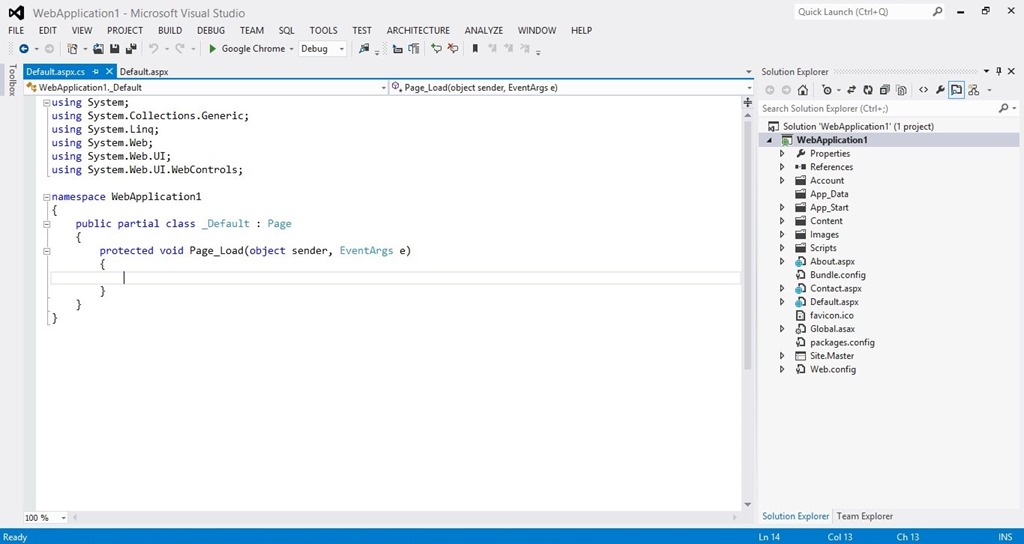Switch to the Default.aspx editor tab
Viewport: 1024px width, 544px height.
click(144, 72)
